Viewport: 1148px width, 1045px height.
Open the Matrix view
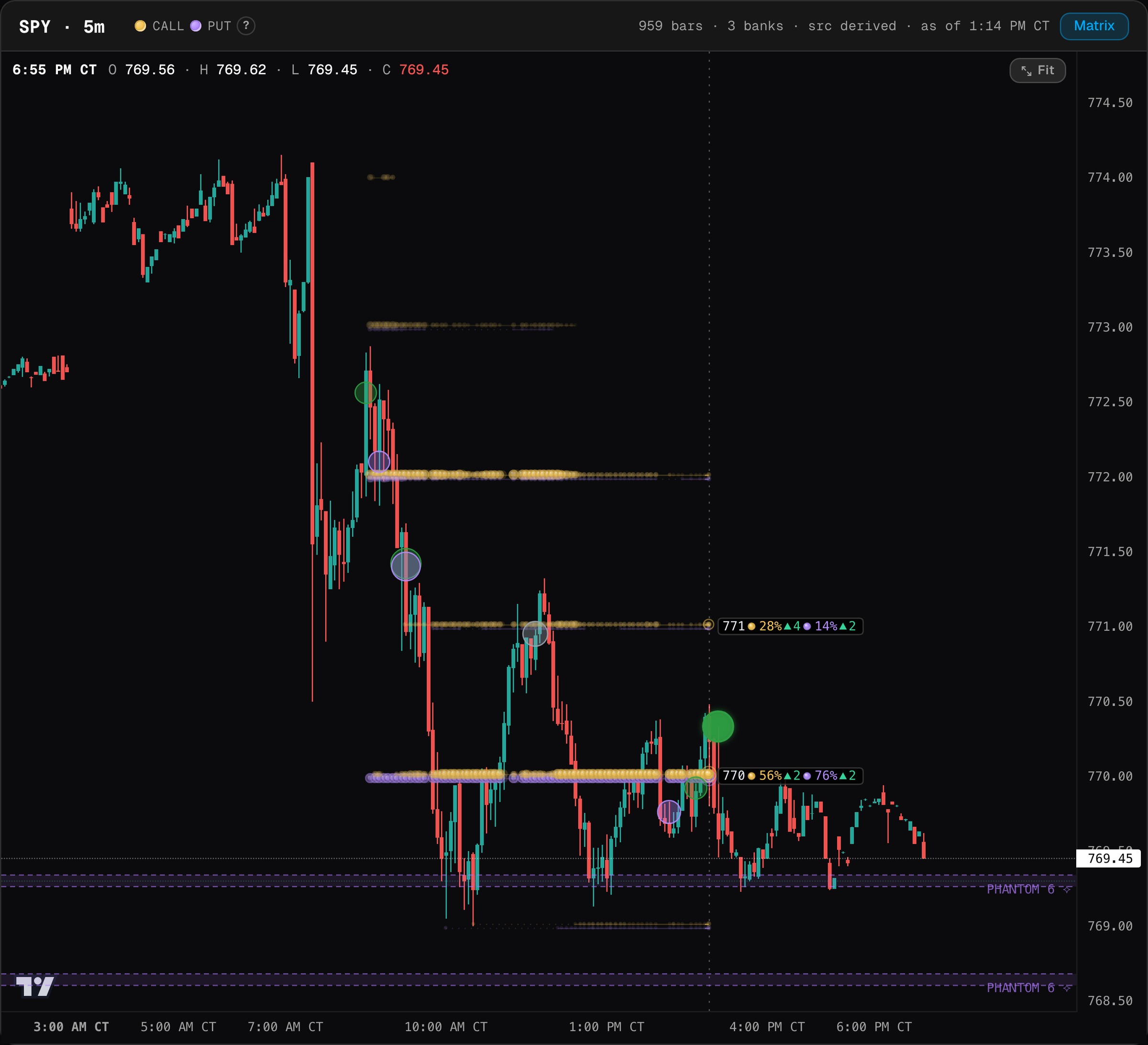click(1094, 26)
